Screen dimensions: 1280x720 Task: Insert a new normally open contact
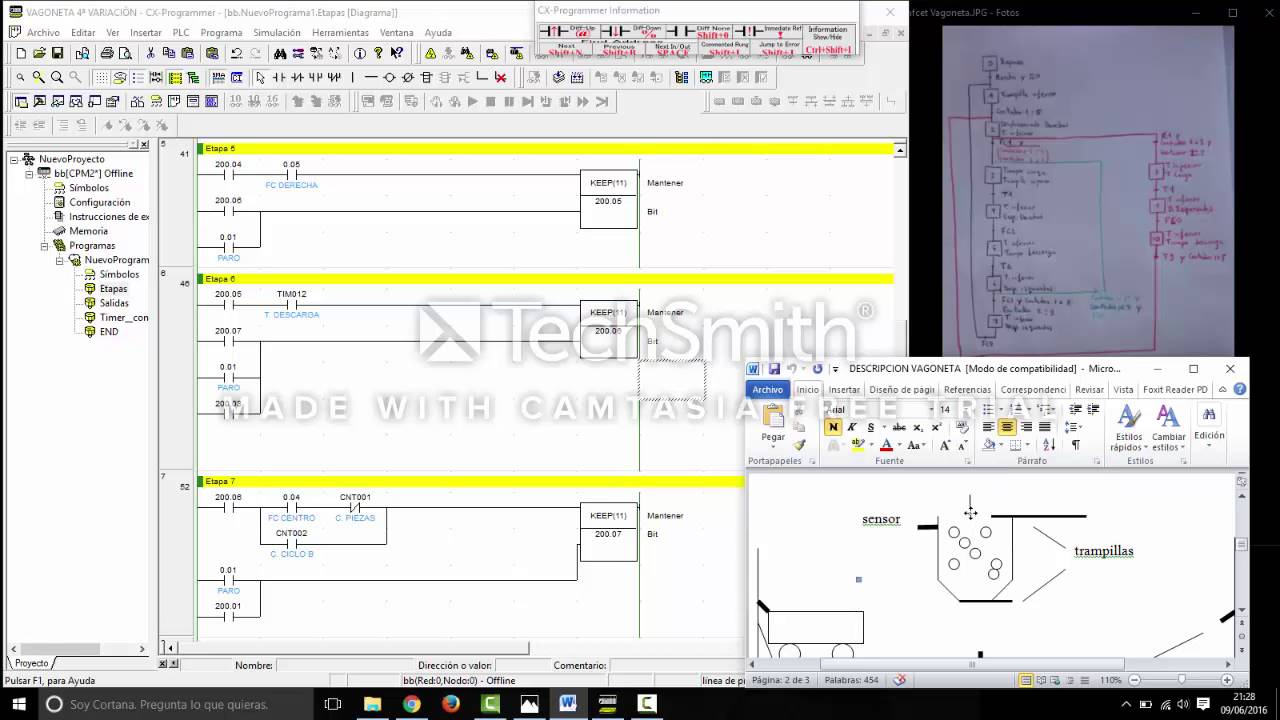point(279,77)
